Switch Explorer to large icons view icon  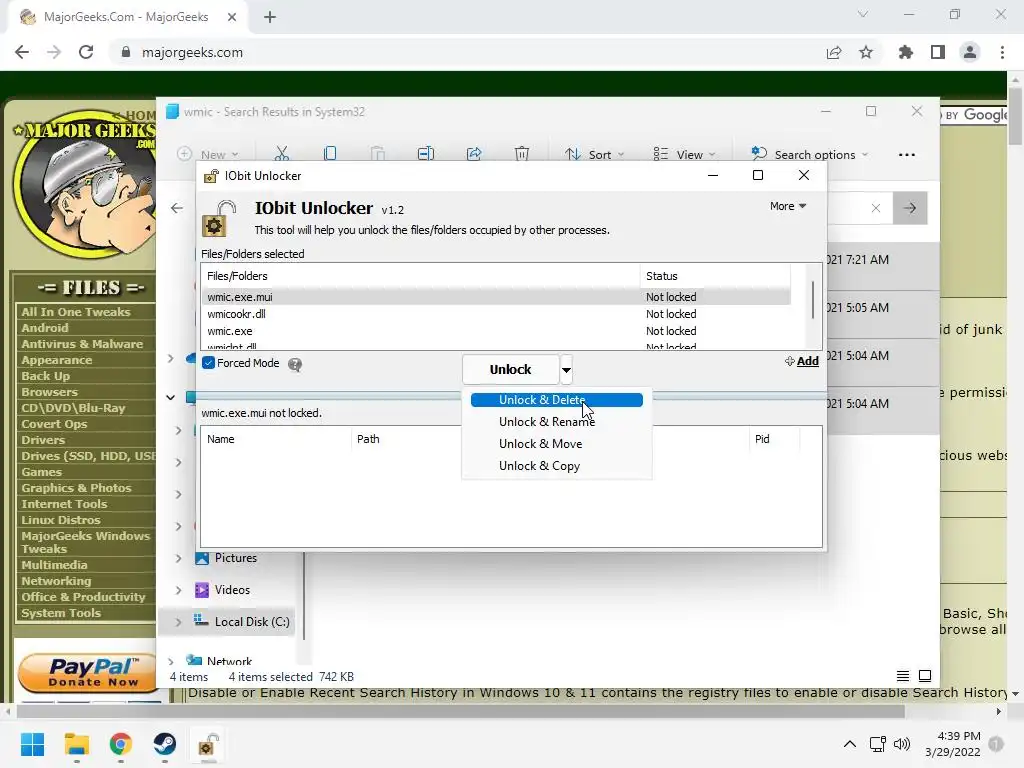click(x=925, y=676)
